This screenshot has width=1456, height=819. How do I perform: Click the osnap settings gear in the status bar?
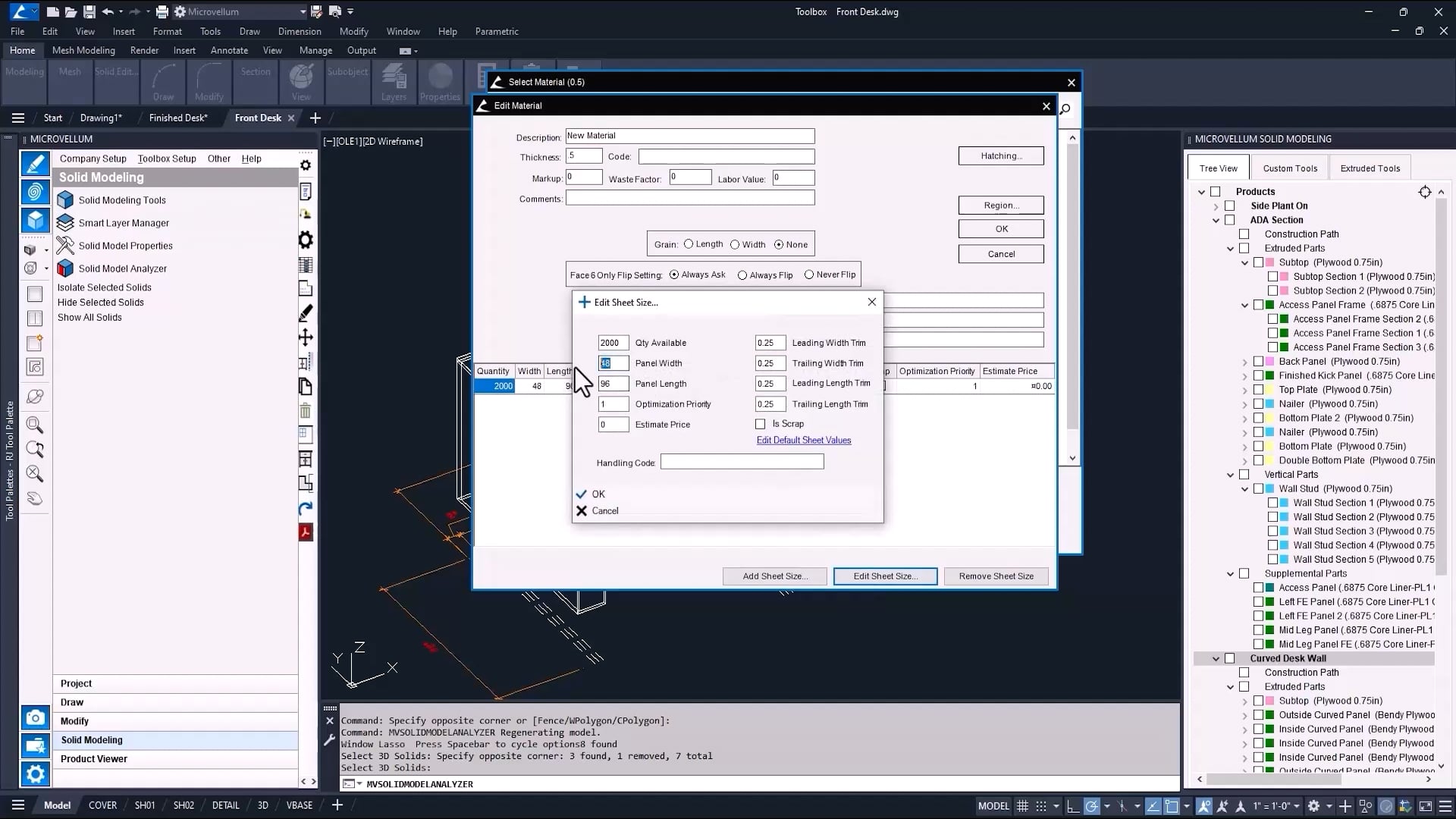pos(1314,805)
